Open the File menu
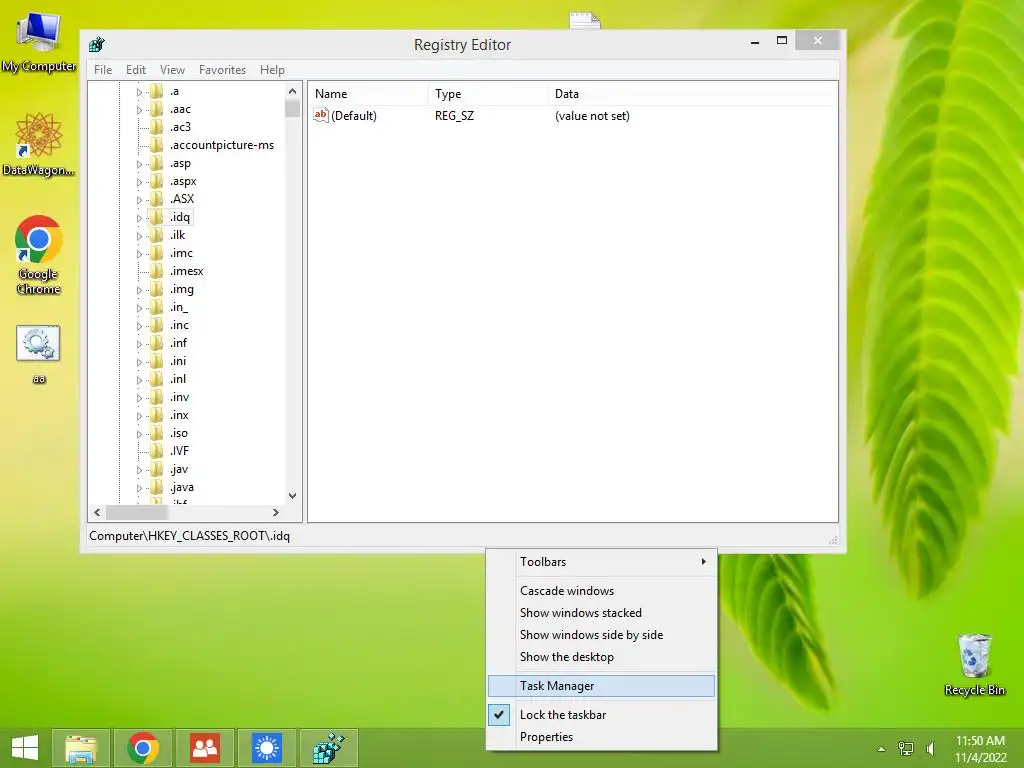The width and height of the screenshot is (1024, 768). point(103,69)
